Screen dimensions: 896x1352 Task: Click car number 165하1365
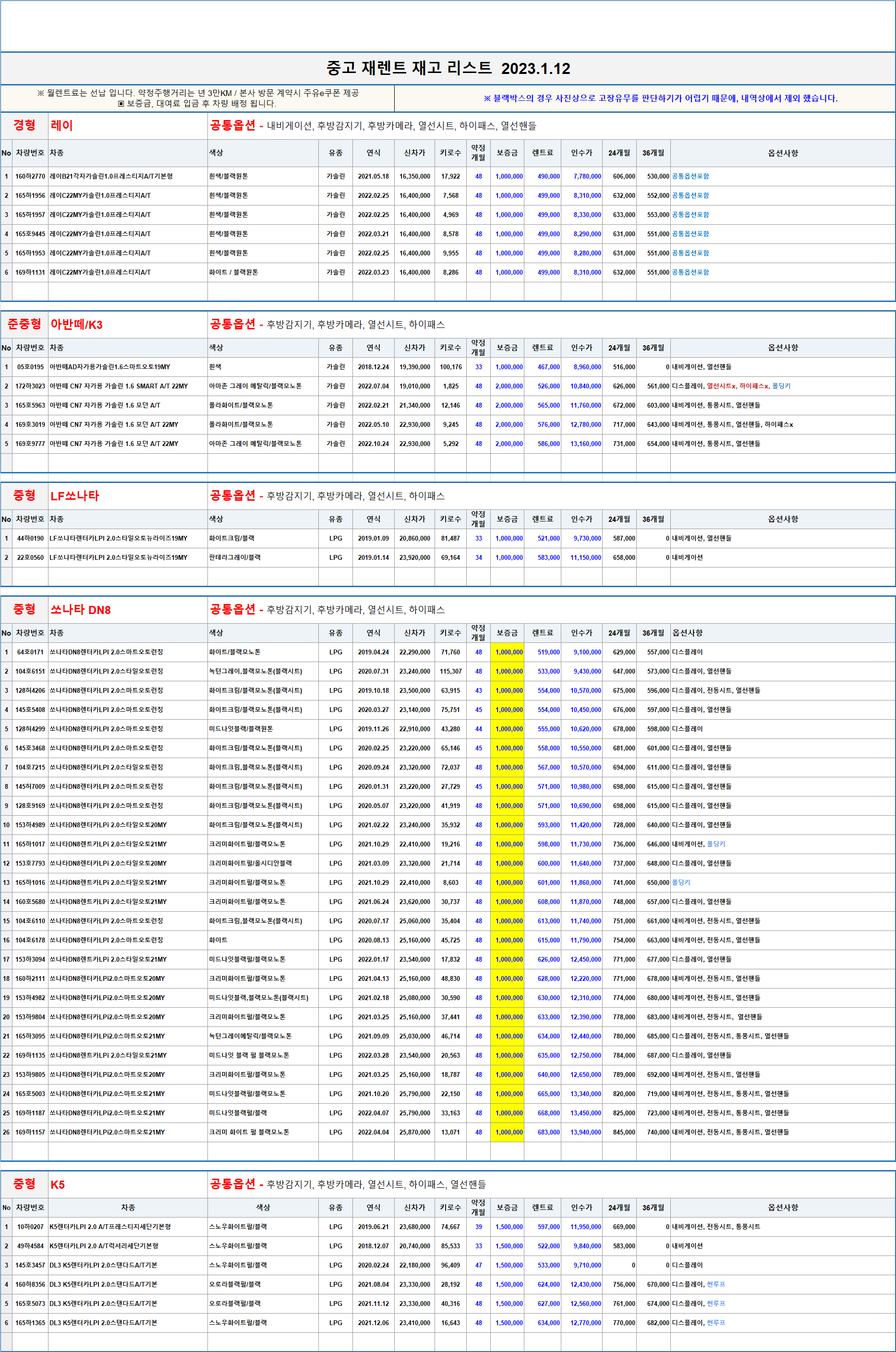pos(30,1323)
